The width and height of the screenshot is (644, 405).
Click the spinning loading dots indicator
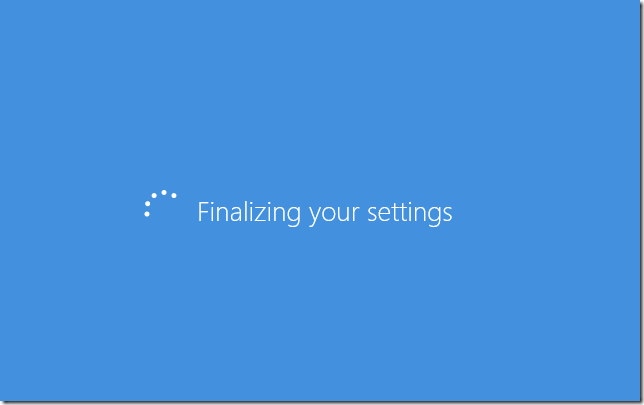click(x=161, y=203)
